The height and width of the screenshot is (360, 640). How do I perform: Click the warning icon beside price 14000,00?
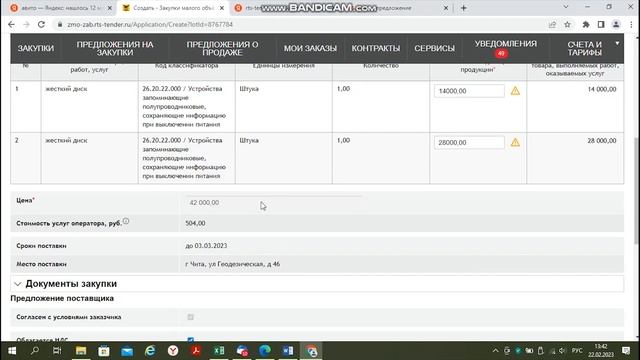pos(515,91)
